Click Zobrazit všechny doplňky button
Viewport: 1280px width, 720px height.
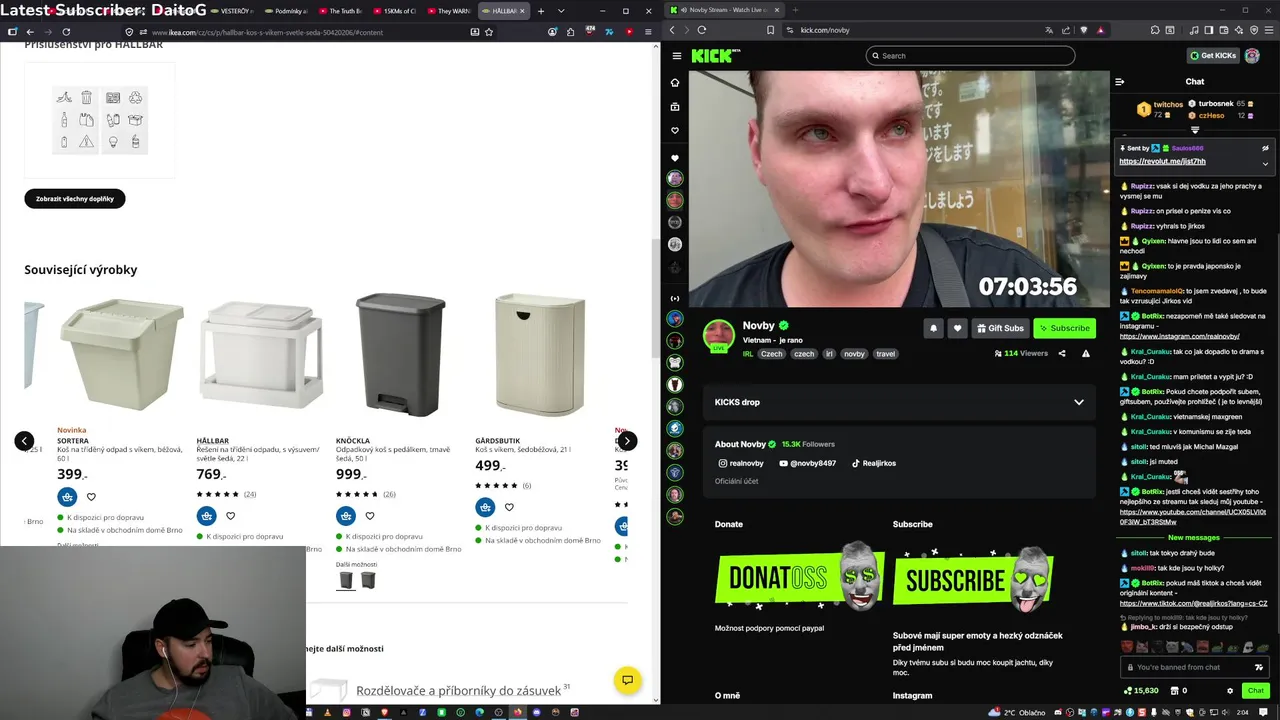pyautogui.click(x=75, y=199)
